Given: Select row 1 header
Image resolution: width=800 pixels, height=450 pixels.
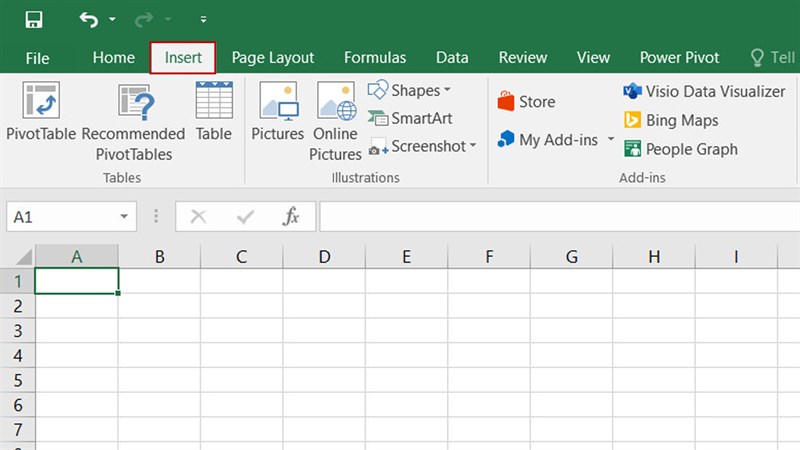Looking at the screenshot, I should (x=18, y=281).
